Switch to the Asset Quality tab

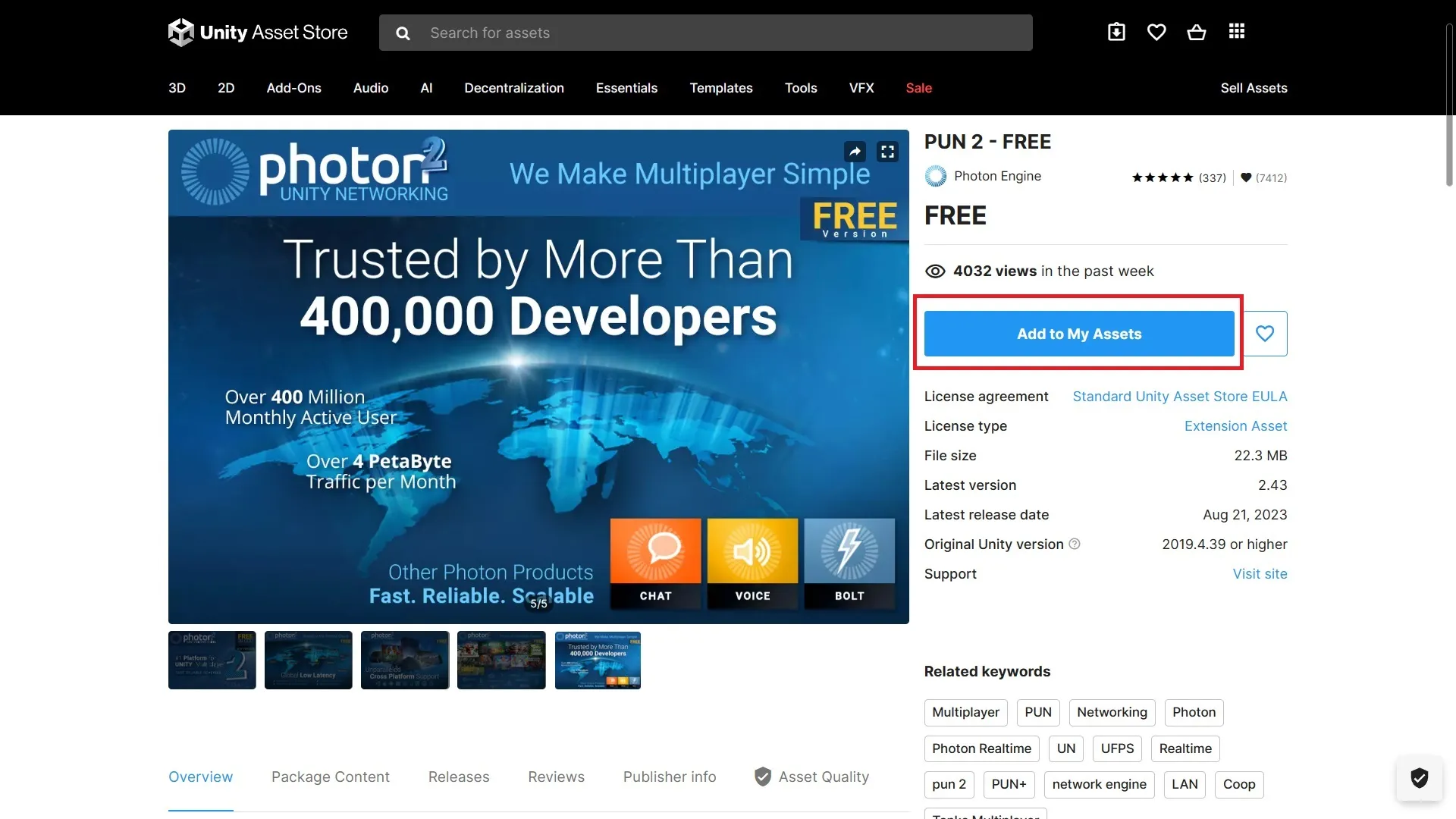(812, 777)
